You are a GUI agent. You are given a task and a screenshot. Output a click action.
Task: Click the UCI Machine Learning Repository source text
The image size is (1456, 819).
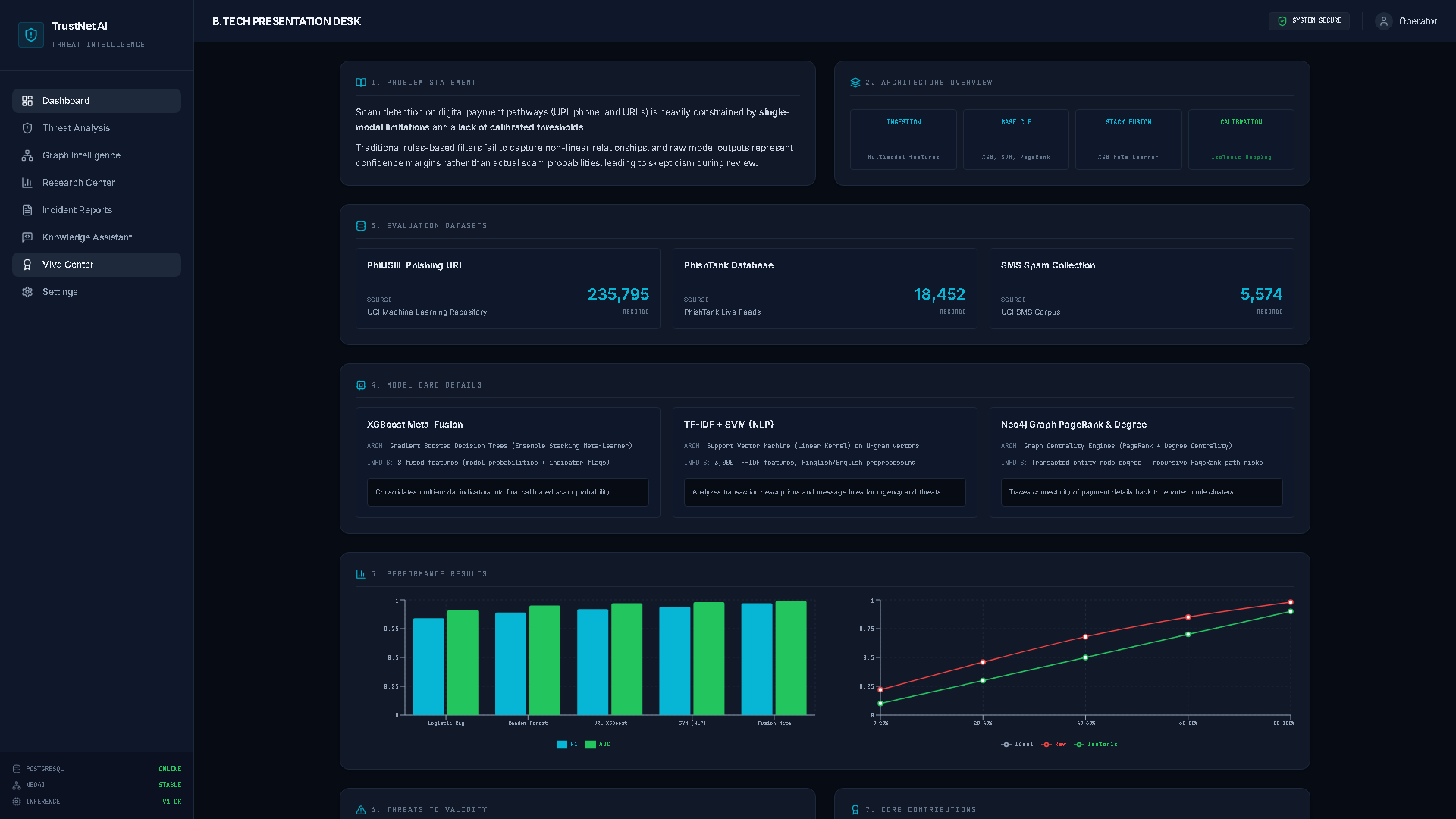427,312
